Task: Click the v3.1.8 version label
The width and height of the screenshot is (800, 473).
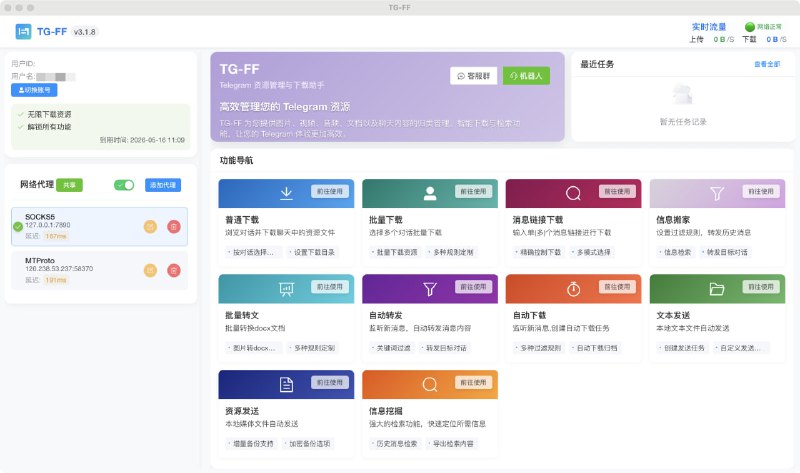Action: coord(85,32)
